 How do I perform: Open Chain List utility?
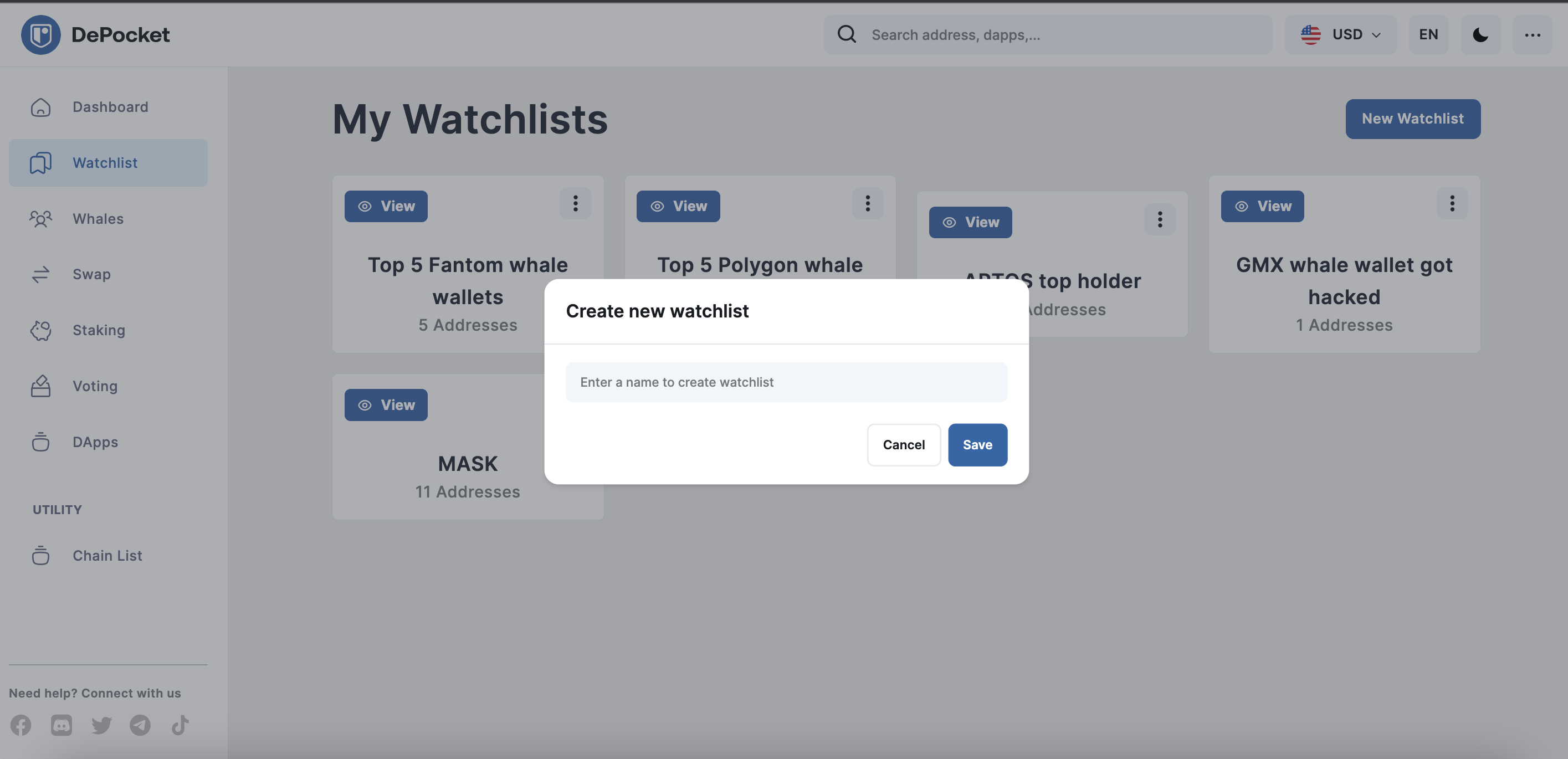(x=107, y=555)
